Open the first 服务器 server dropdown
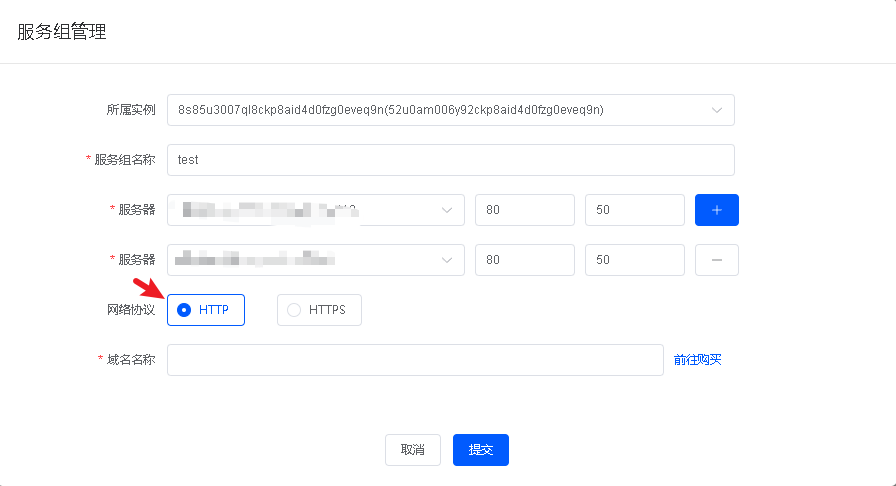This screenshot has width=896, height=486. coord(315,210)
